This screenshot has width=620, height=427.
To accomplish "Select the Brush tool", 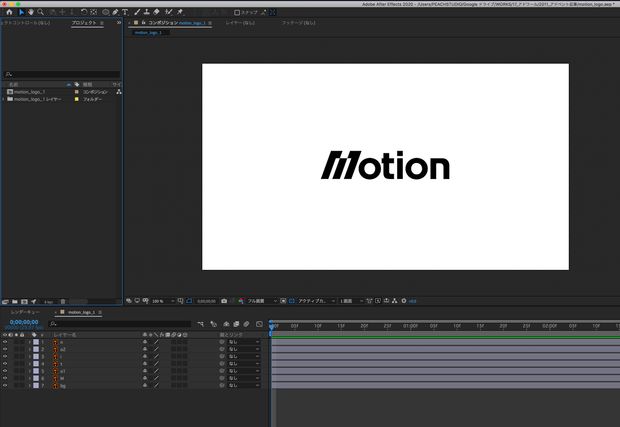I will tap(137, 12).
